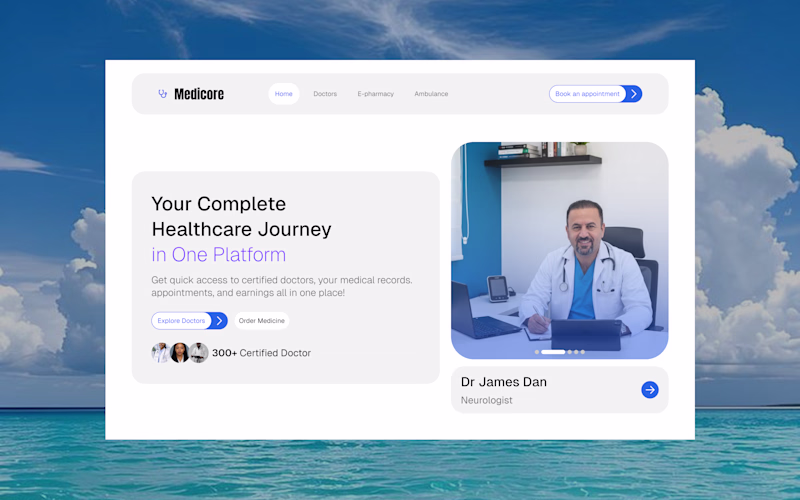The height and width of the screenshot is (500, 800).
Task: Select the active elongated carousel indicator
Action: 553,352
